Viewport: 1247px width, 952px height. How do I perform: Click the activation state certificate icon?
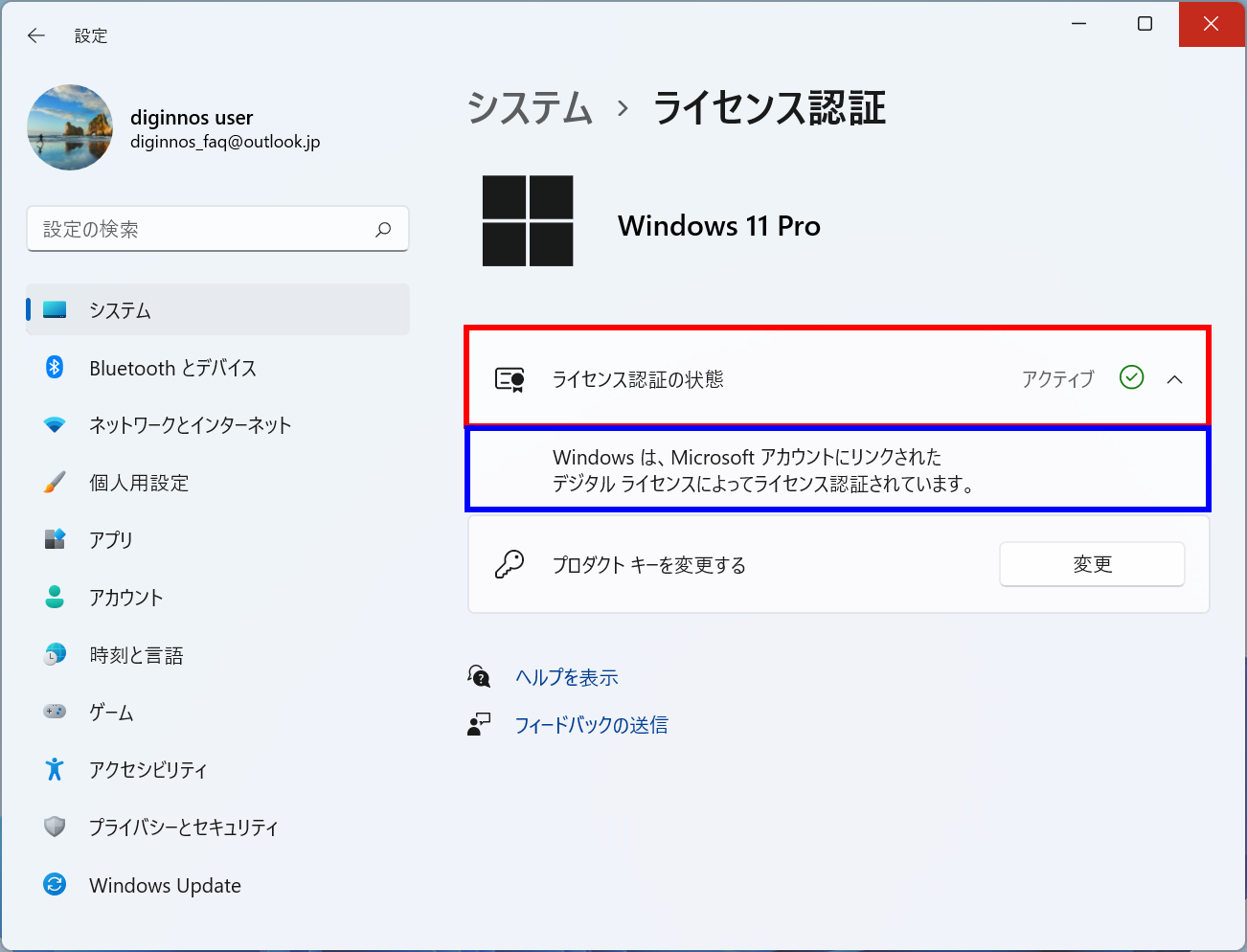pos(510,379)
